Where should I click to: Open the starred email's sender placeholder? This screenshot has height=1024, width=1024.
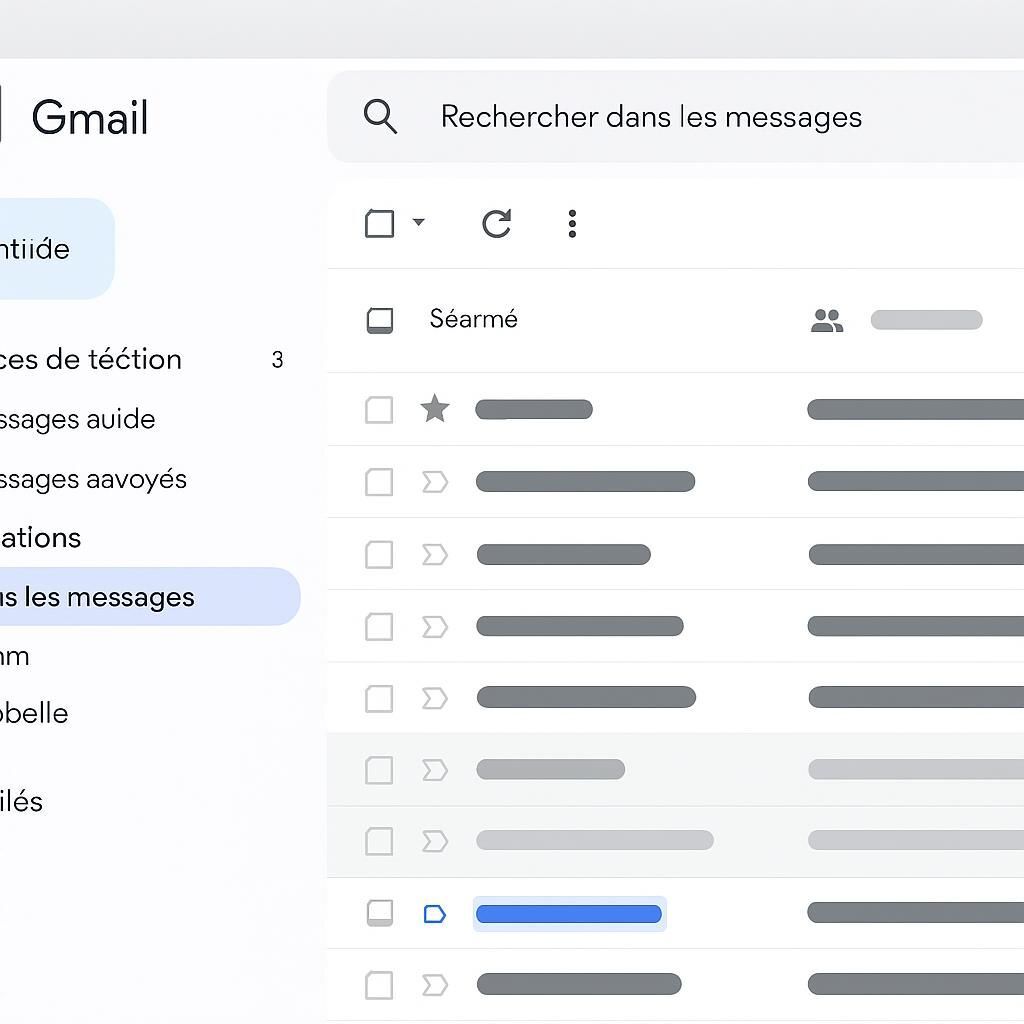pos(534,409)
